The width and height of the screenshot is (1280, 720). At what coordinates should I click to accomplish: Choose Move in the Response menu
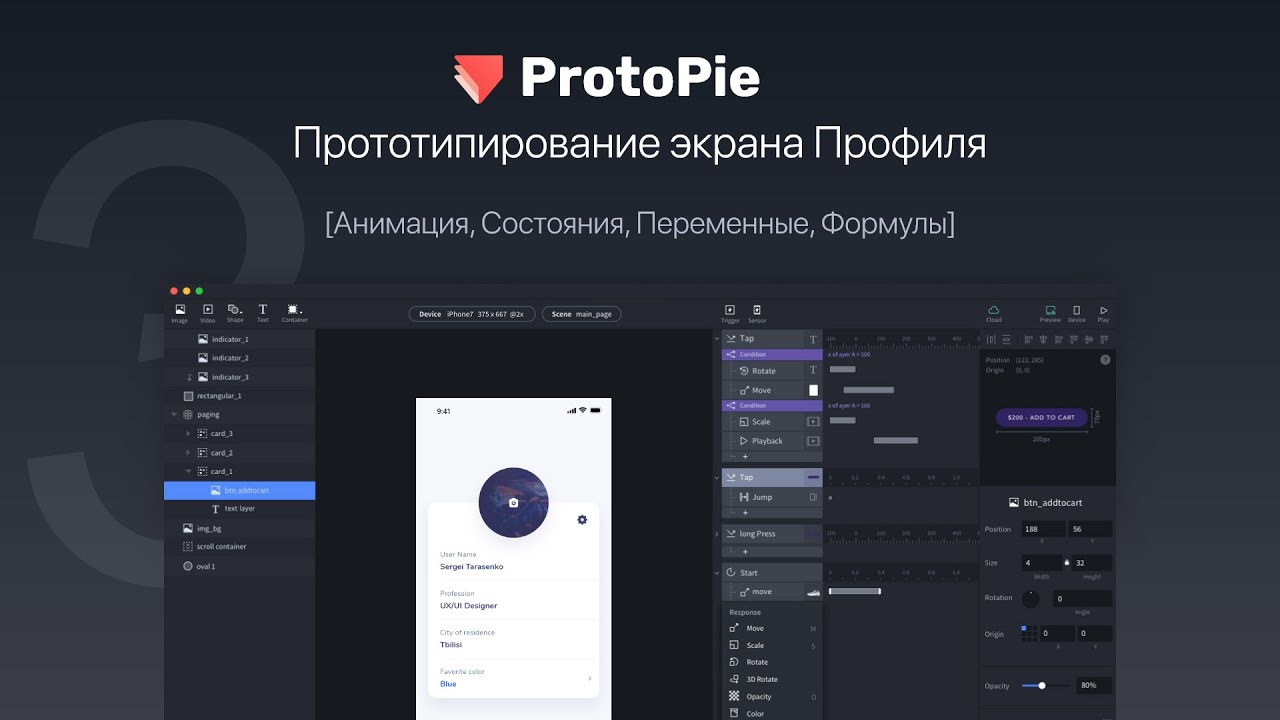772,628
